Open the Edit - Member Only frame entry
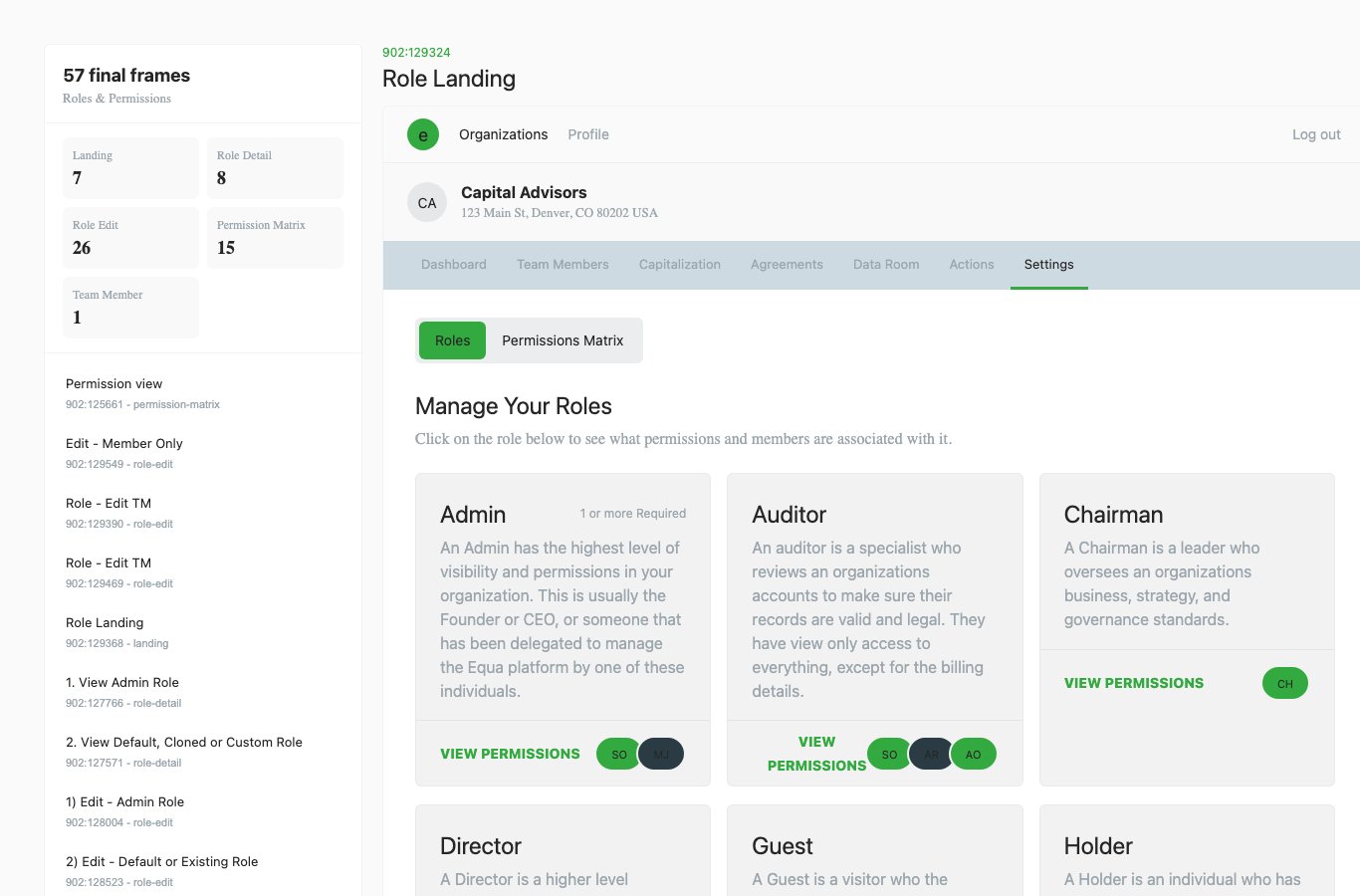 click(x=203, y=453)
